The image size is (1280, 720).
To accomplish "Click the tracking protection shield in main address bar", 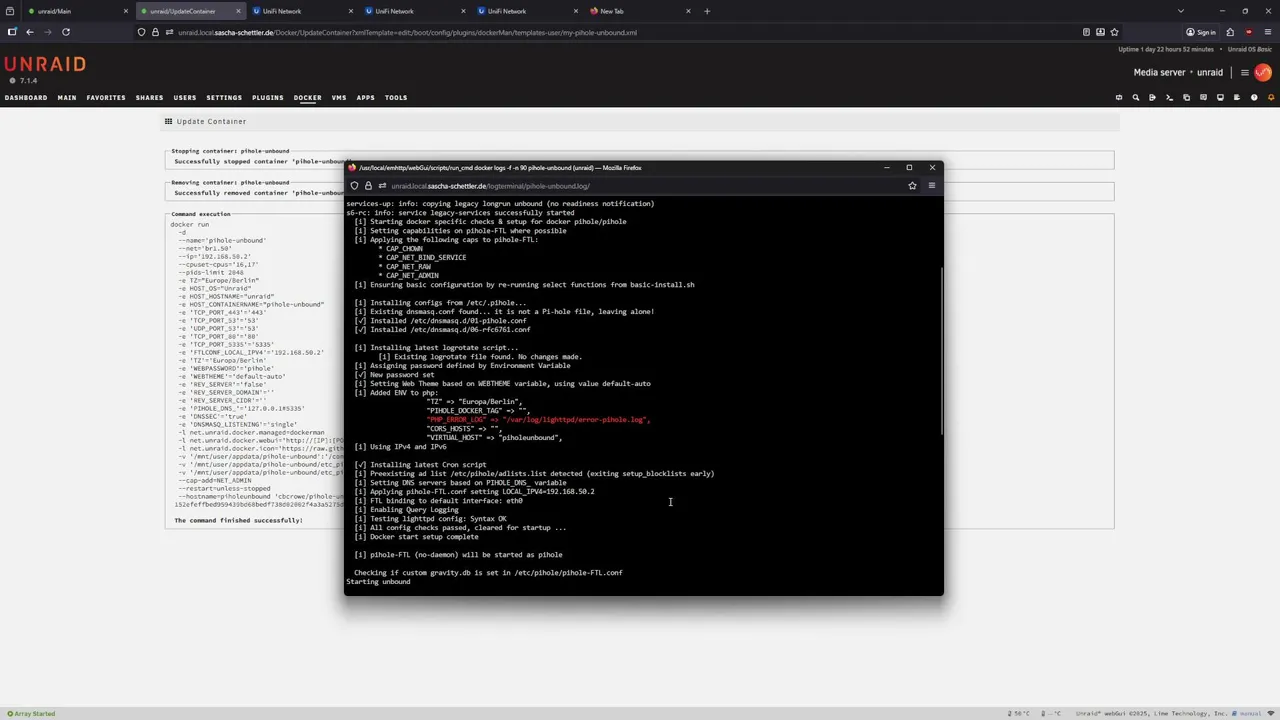I will point(141,32).
